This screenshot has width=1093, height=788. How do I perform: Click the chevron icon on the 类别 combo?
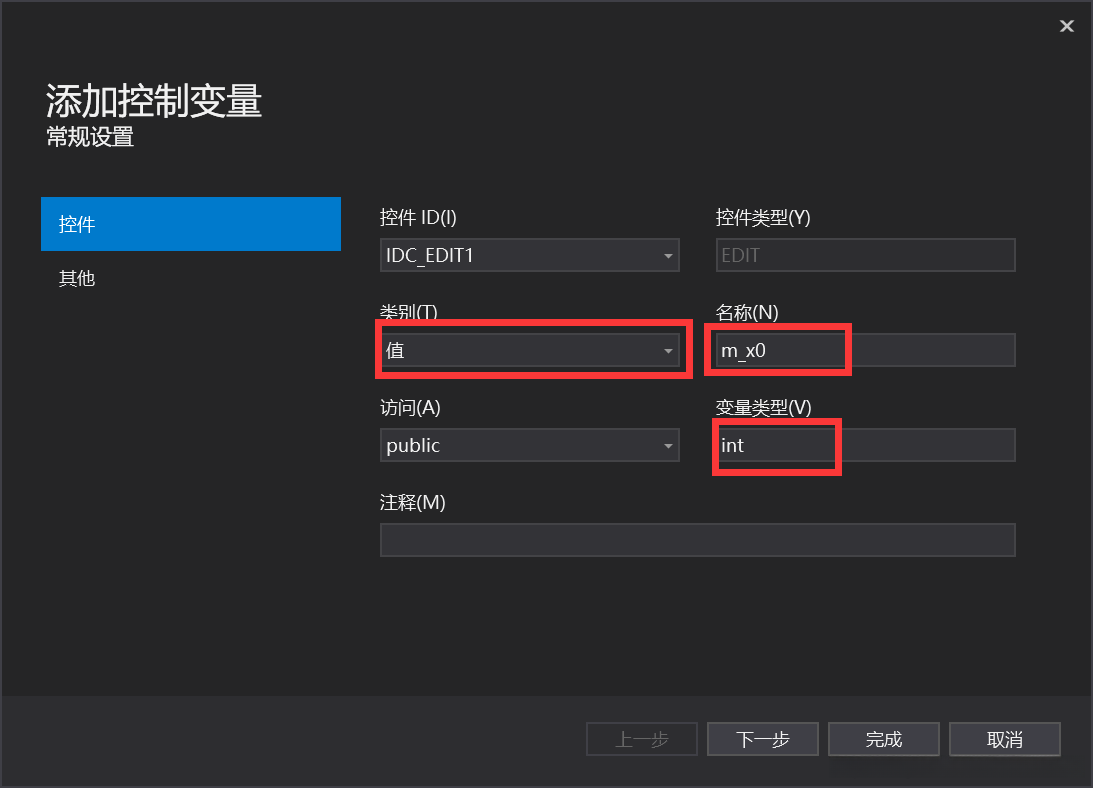click(668, 350)
